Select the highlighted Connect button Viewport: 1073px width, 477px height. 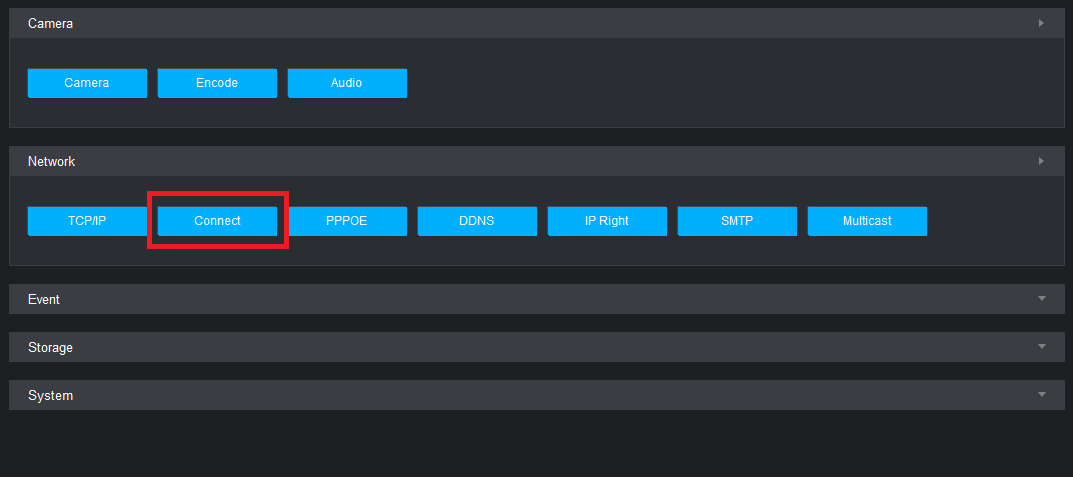pyautogui.click(x=217, y=221)
